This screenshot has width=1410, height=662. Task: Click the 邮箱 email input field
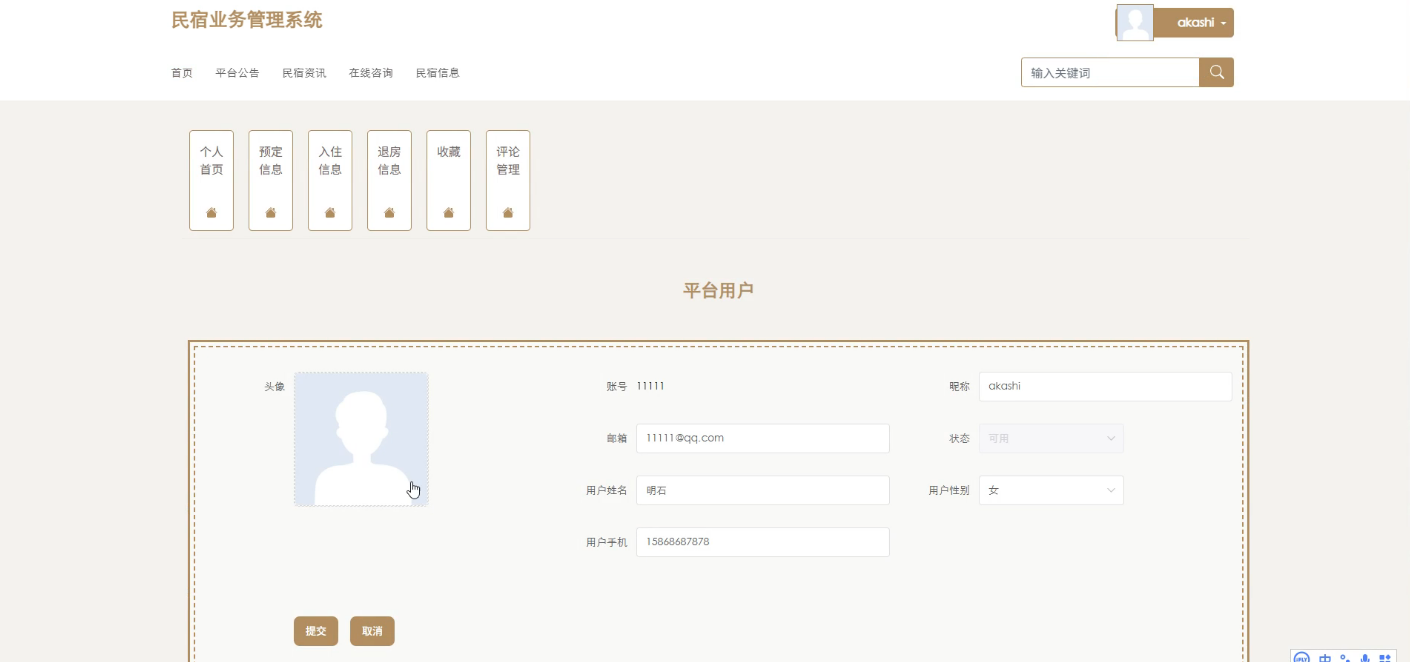click(762, 439)
